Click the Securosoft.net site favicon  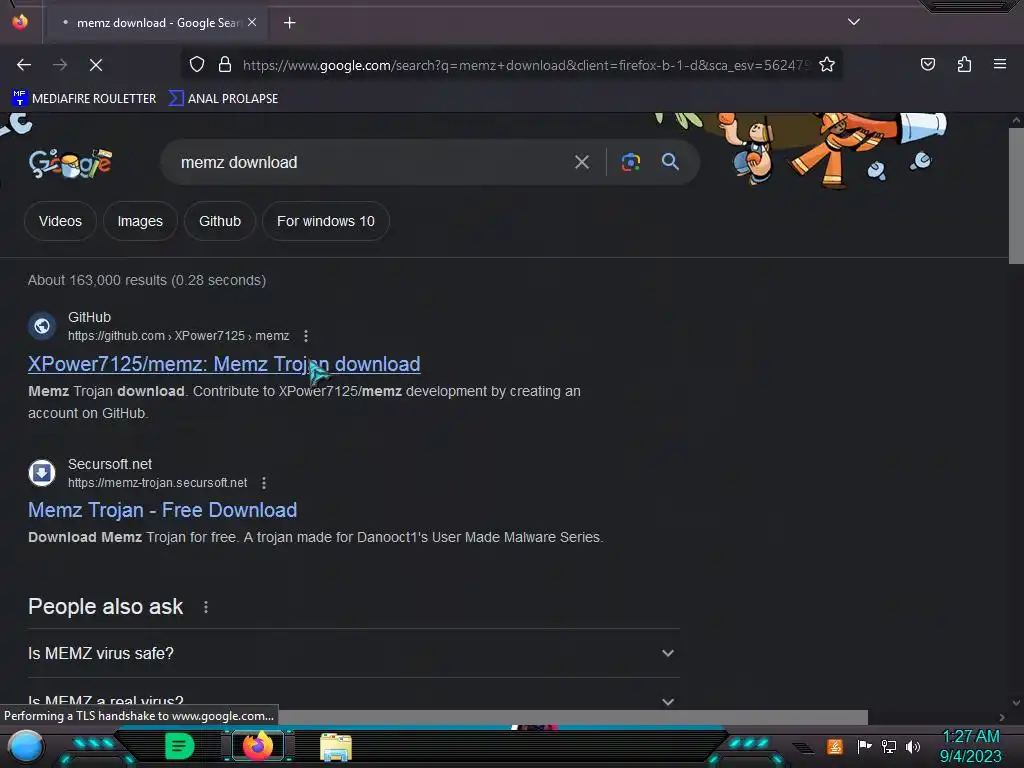[42, 472]
